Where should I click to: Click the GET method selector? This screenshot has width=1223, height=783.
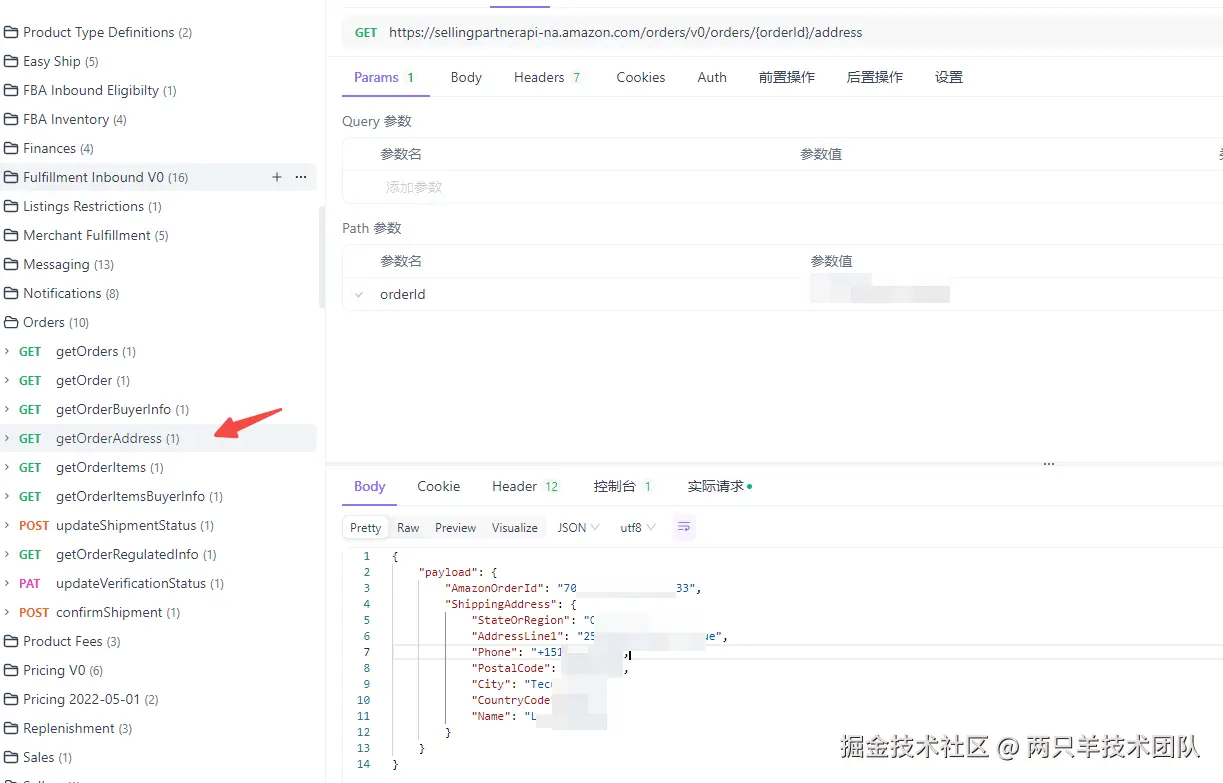pos(366,32)
